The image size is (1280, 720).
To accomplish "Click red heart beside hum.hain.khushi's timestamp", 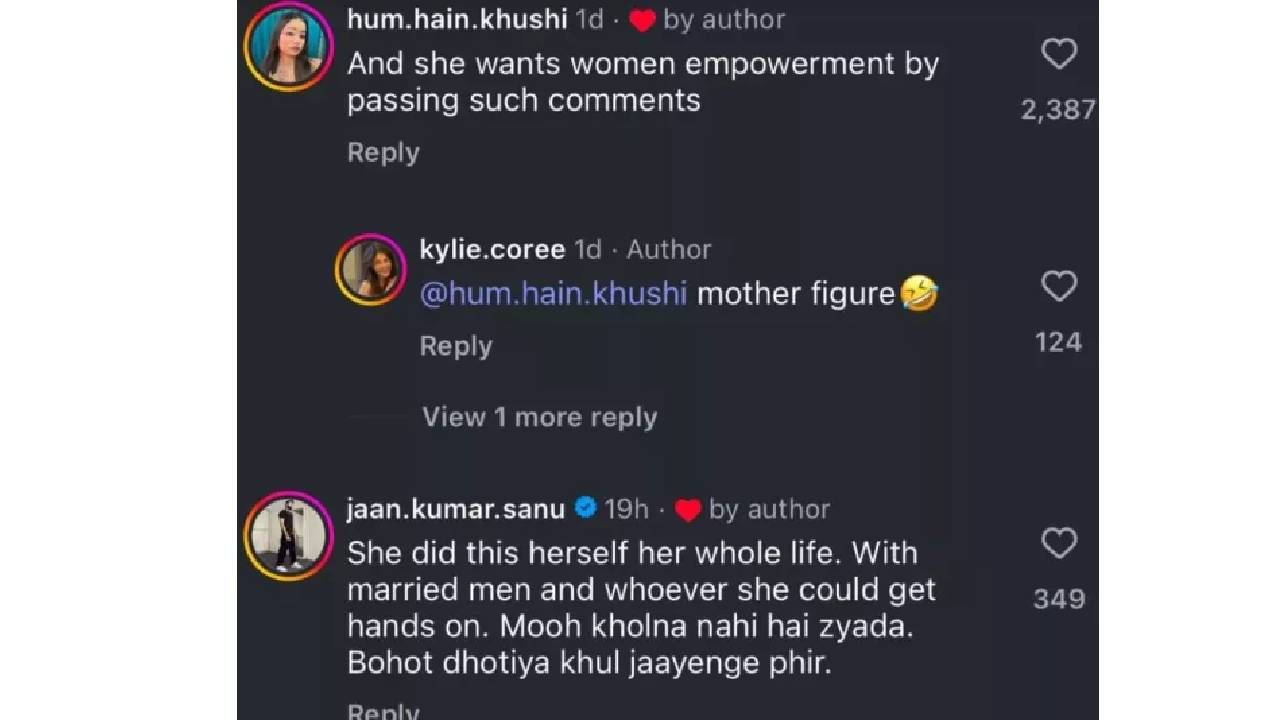I will point(642,21).
